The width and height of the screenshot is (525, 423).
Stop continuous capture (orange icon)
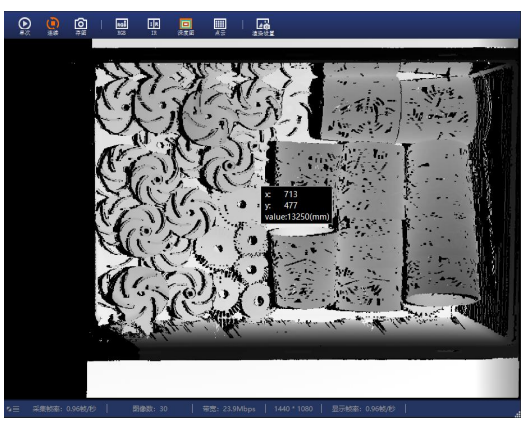53,26
